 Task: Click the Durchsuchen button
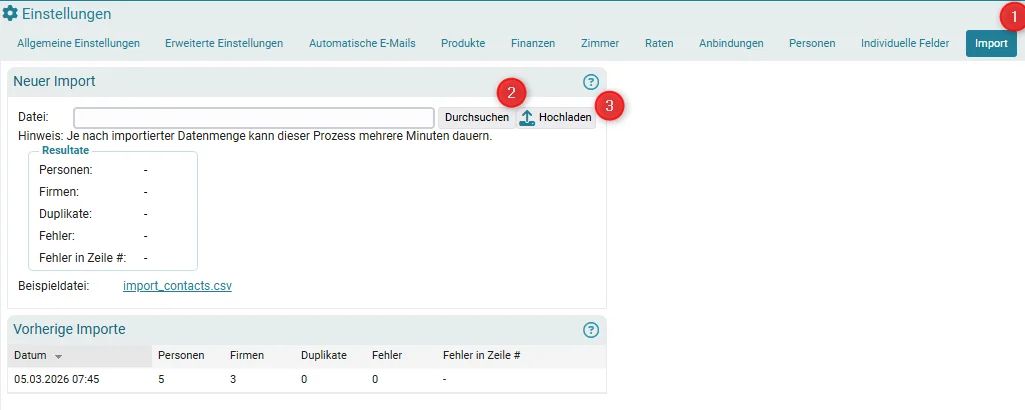tap(477, 118)
